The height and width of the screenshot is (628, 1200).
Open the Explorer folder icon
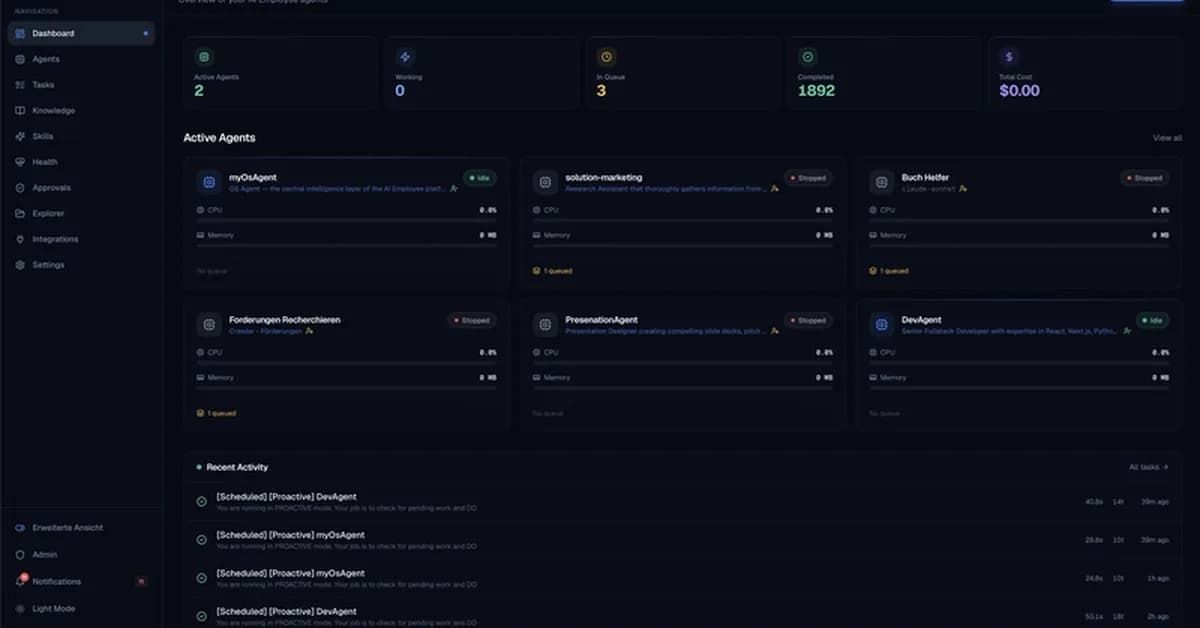pyautogui.click(x=21, y=213)
